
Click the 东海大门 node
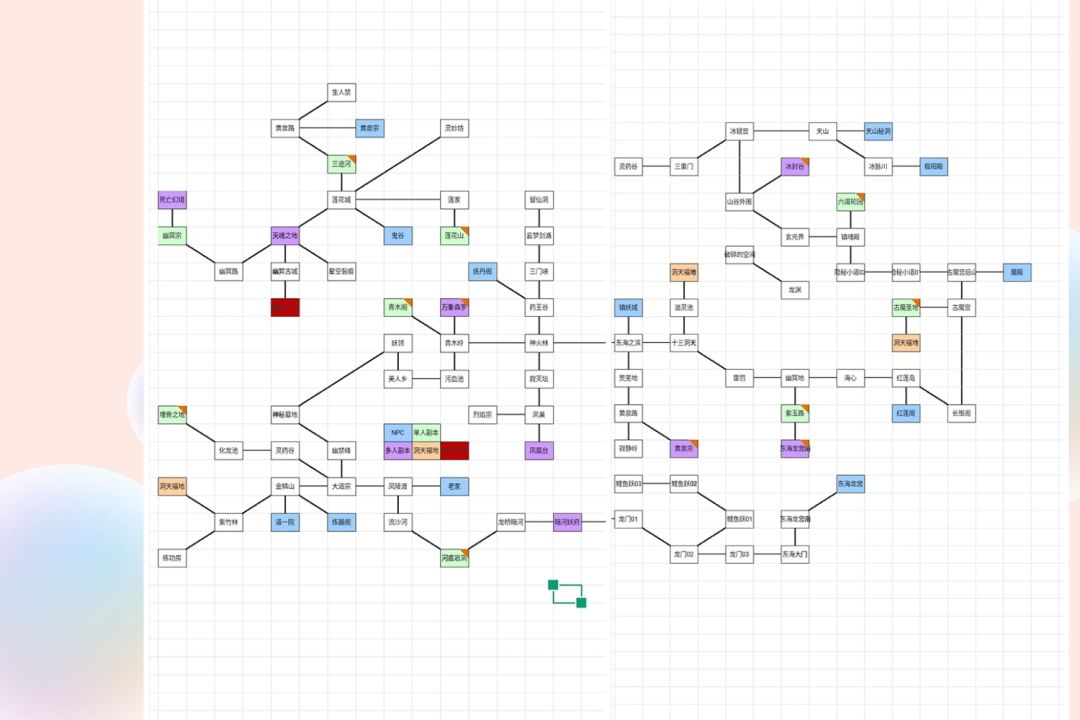(795, 554)
